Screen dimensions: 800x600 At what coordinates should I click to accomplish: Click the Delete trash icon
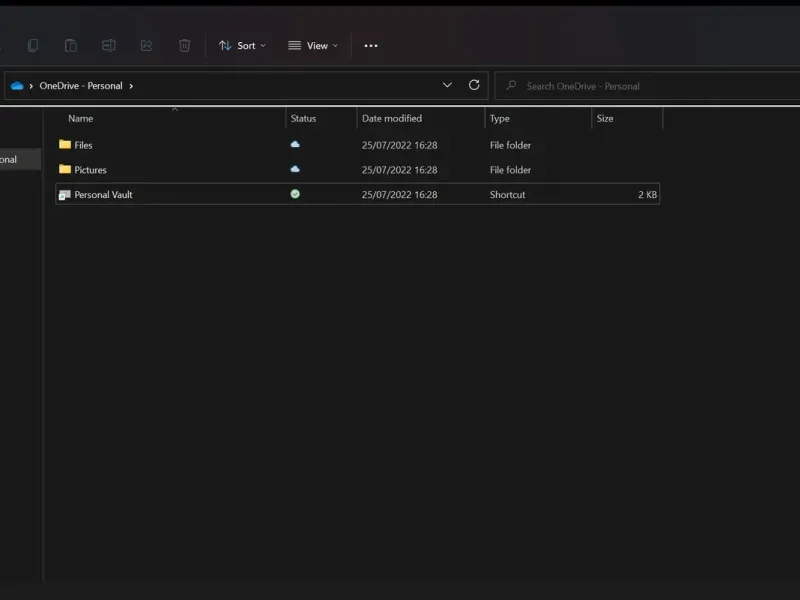point(185,45)
